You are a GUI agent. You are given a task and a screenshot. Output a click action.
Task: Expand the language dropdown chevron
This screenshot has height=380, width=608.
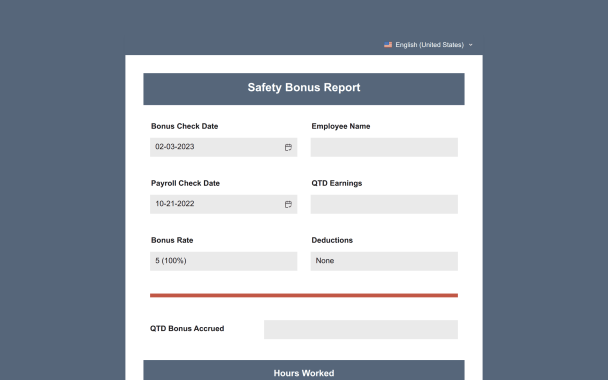point(470,45)
